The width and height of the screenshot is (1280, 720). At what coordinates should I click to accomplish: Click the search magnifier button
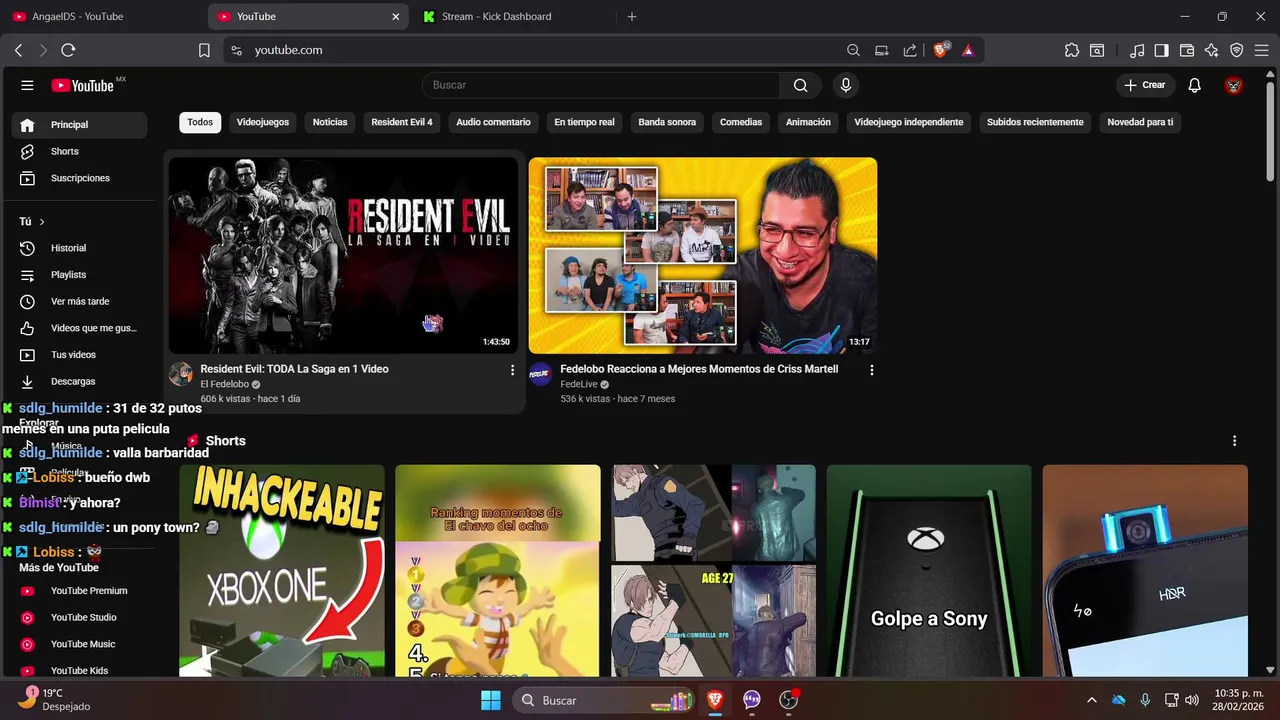(x=800, y=85)
